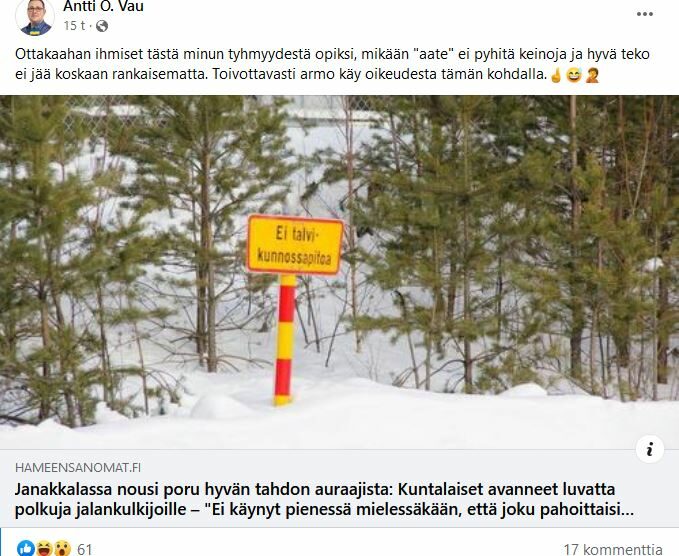Viewport: 679px width, 556px height.
Task: Click the crossed fingers emoji in post
Action: pos(556,75)
